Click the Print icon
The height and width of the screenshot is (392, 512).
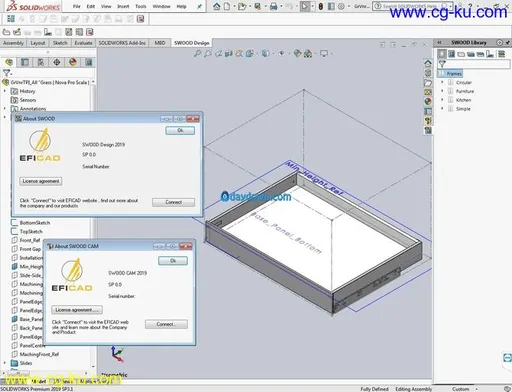[x=274, y=6]
